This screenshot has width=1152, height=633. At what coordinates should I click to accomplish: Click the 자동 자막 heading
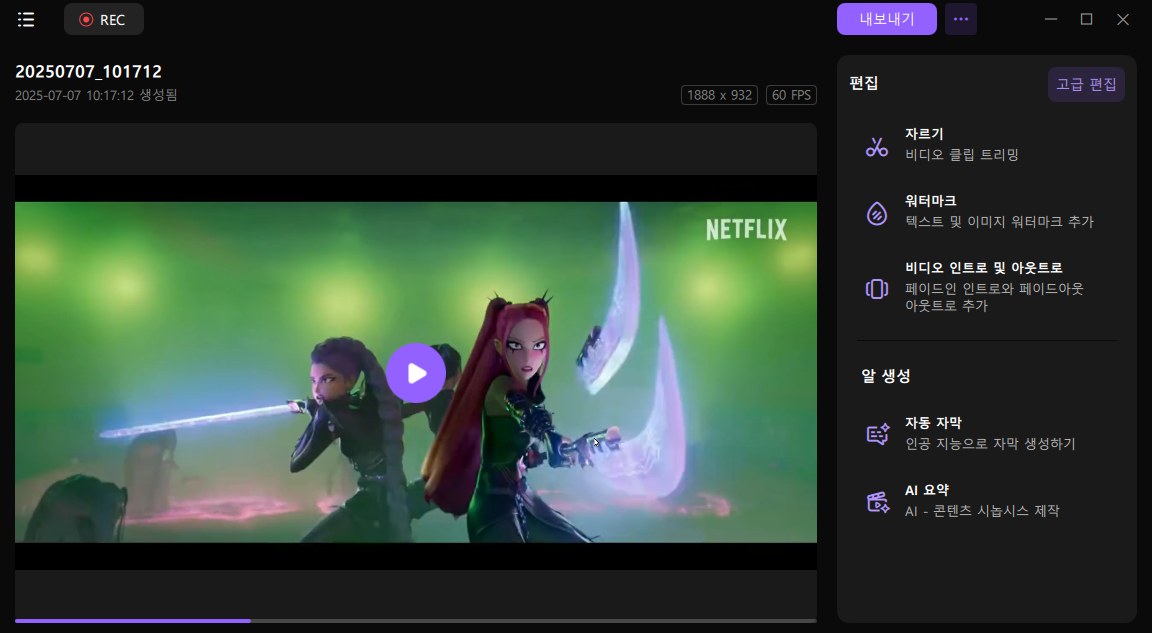933,423
